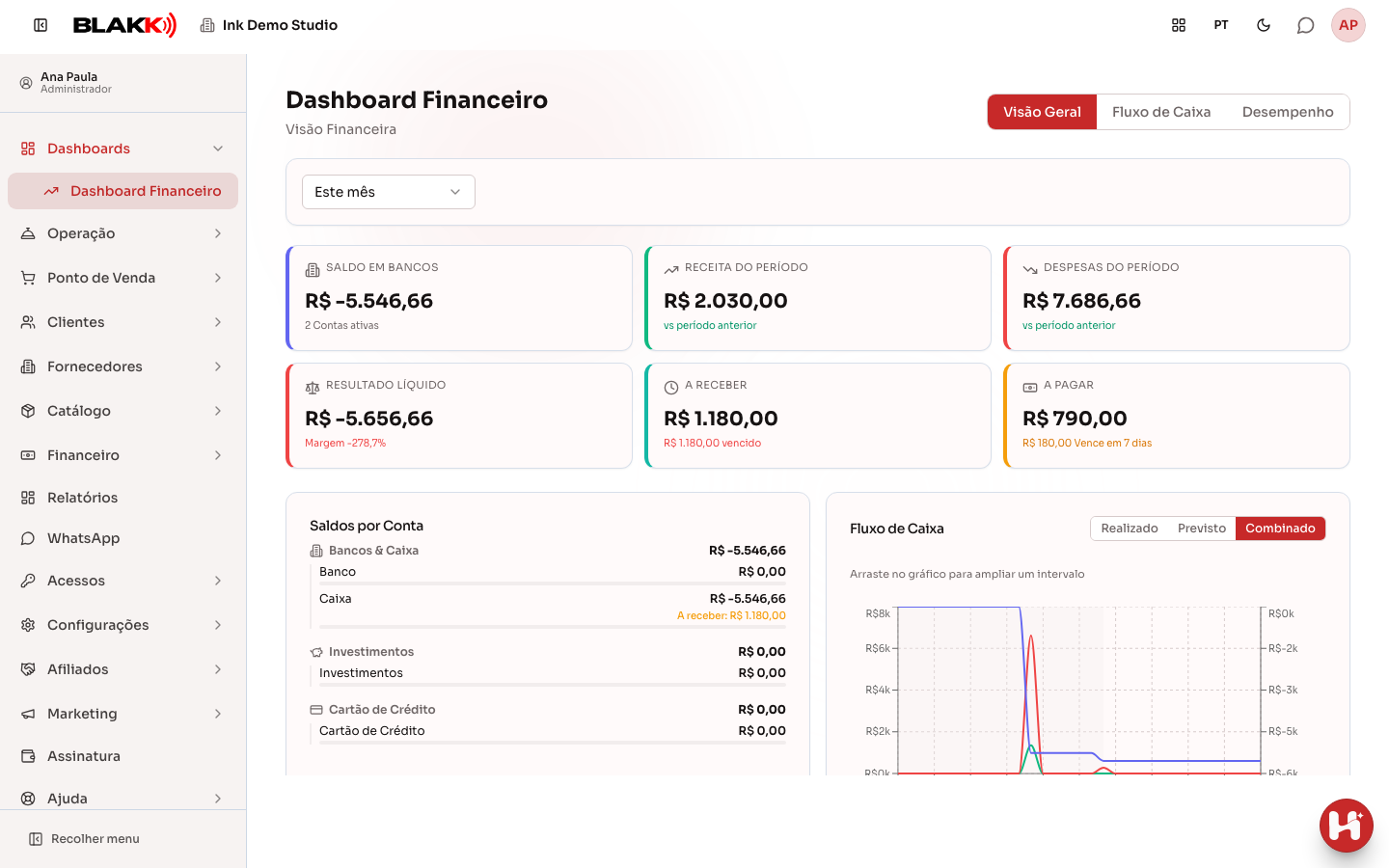Click the WhatsApp sidebar icon
This screenshot has width=1389, height=868.
coord(28,538)
